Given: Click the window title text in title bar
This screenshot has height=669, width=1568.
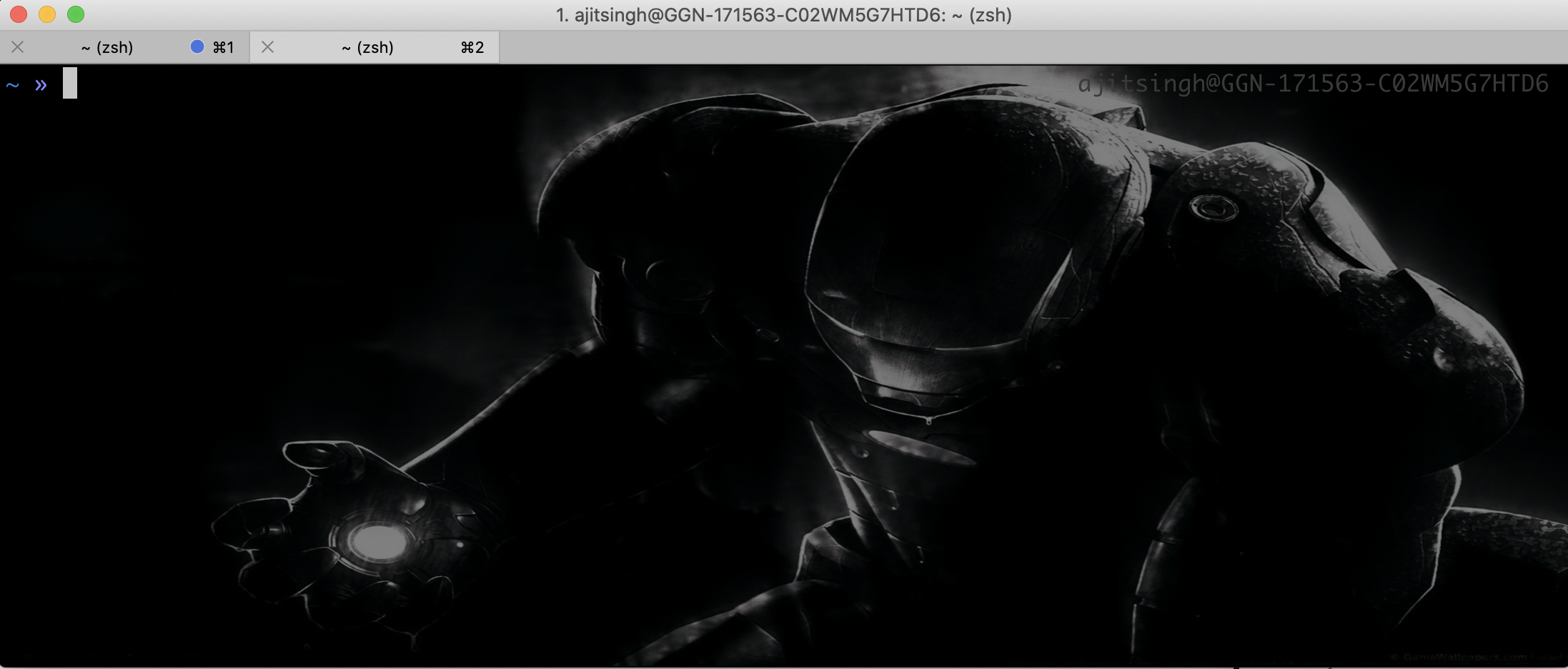Looking at the screenshot, I should pyautogui.click(x=783, y=15).
